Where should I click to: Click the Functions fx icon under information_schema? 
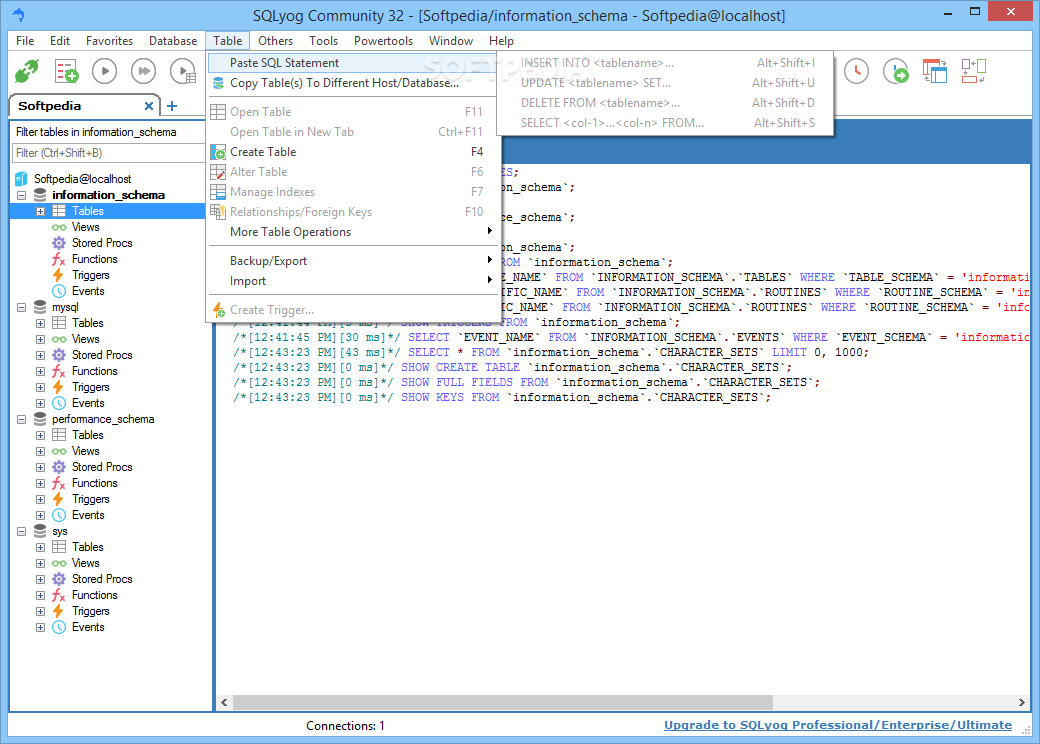(59, 259)
